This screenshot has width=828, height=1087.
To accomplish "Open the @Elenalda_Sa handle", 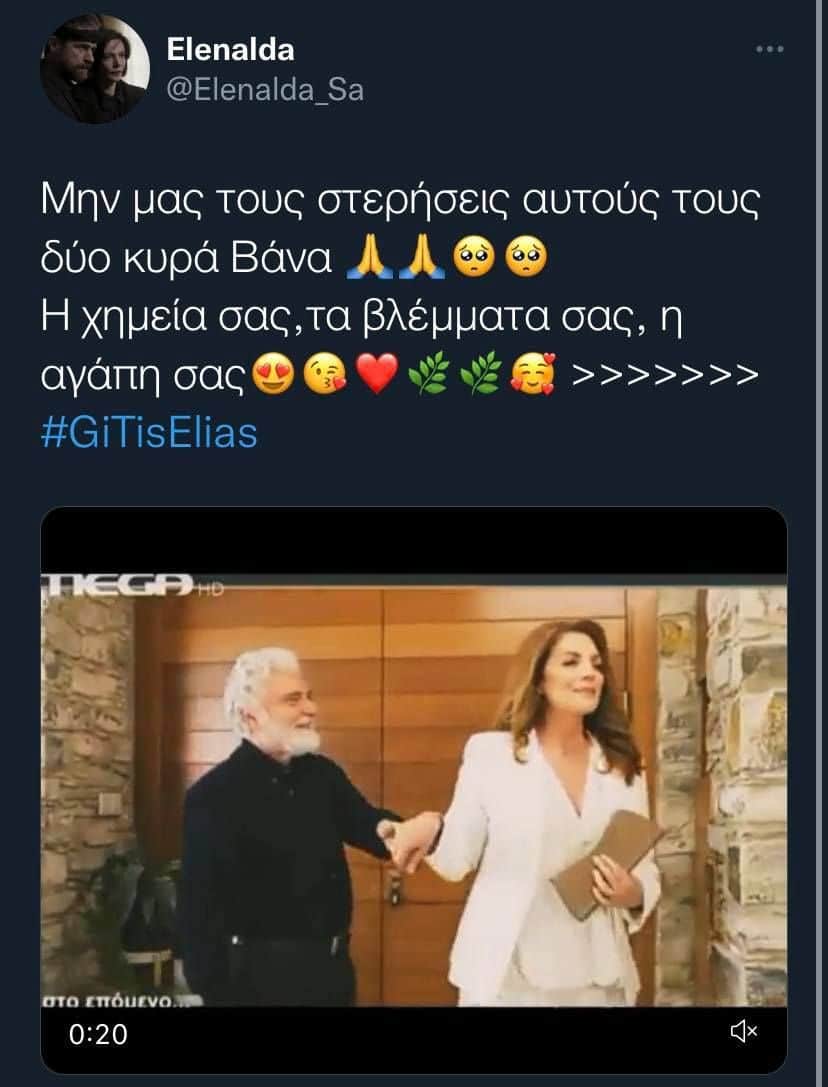I will coord(265,90).
